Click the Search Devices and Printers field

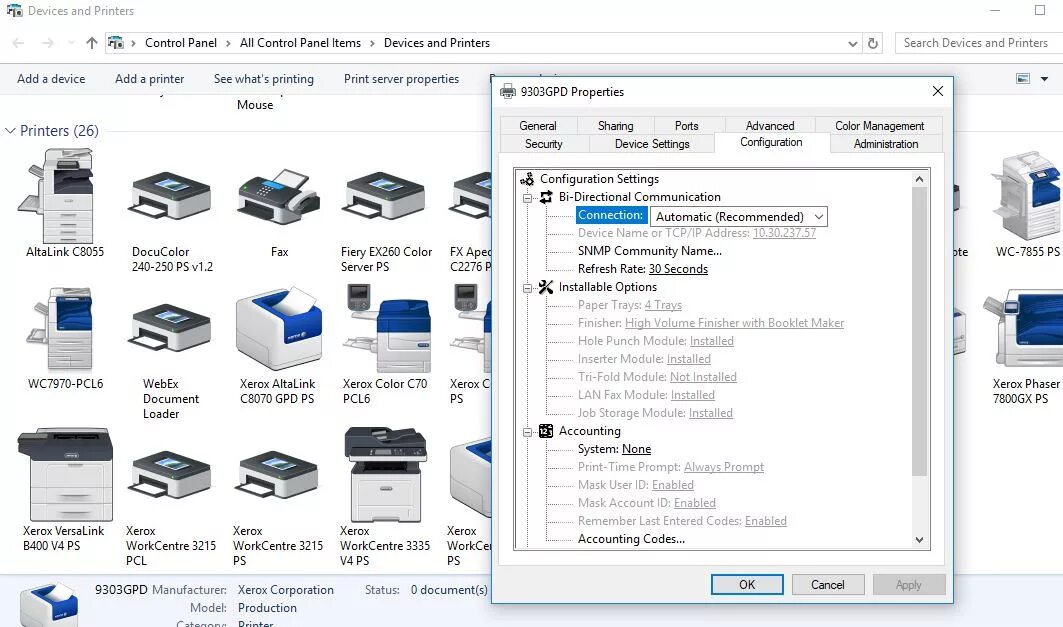(x=975, y=42)
